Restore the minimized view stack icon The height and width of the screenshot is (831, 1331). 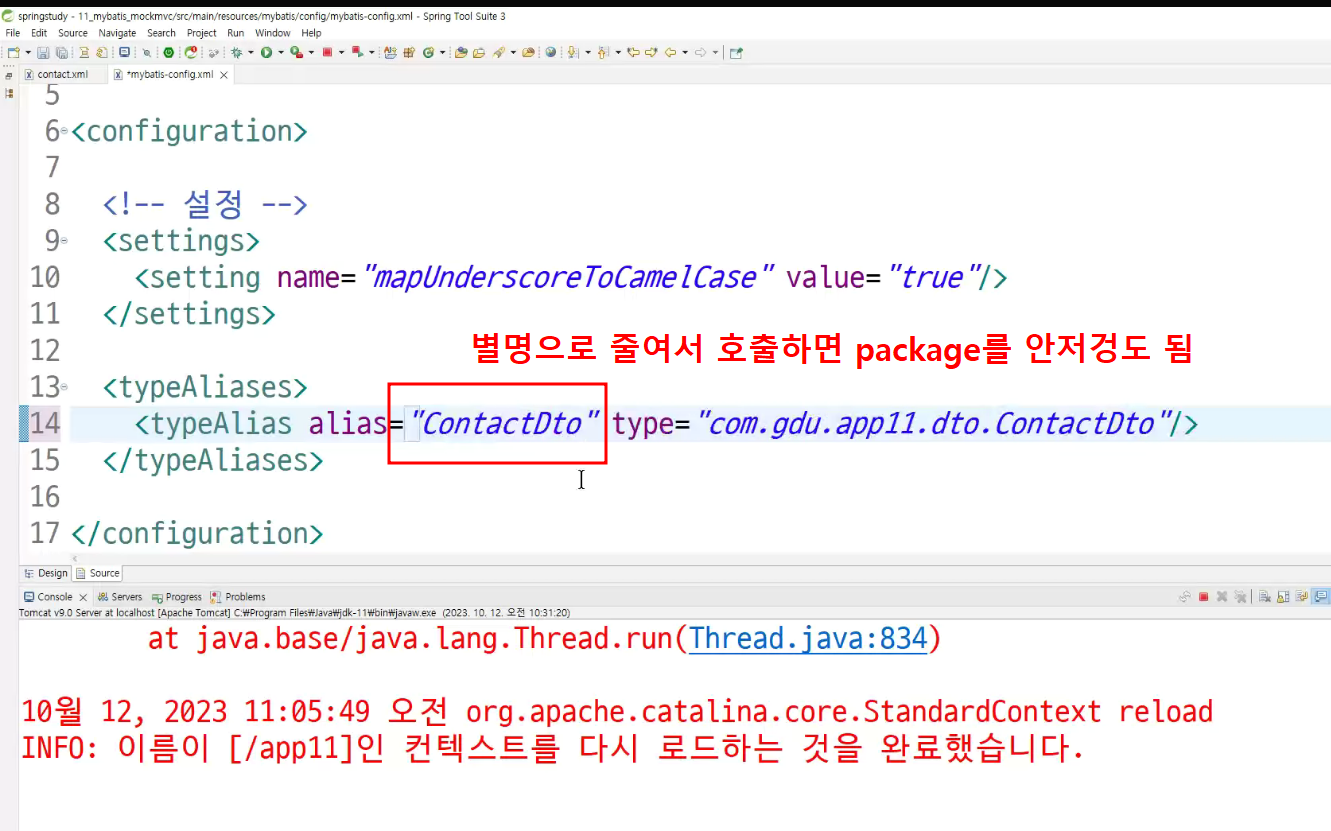click(9, 75)
